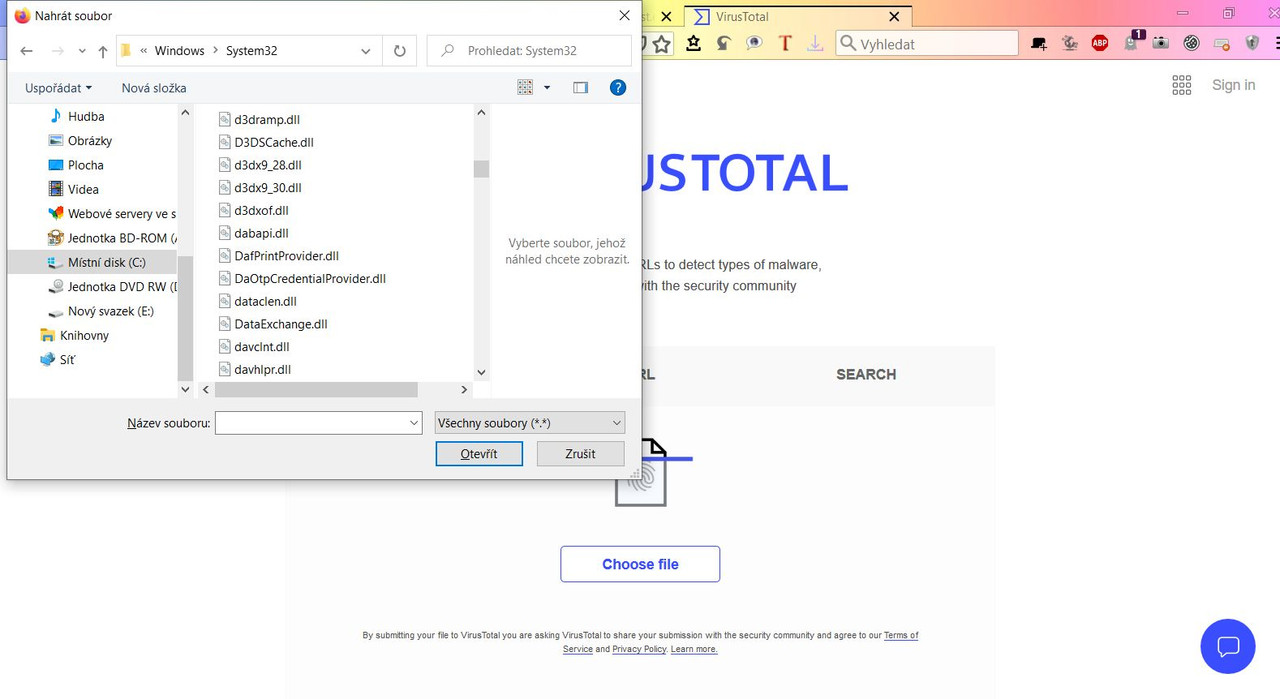Click the round cookie extension icon
Screen dimensions: 1280x699
[1191, 43]
